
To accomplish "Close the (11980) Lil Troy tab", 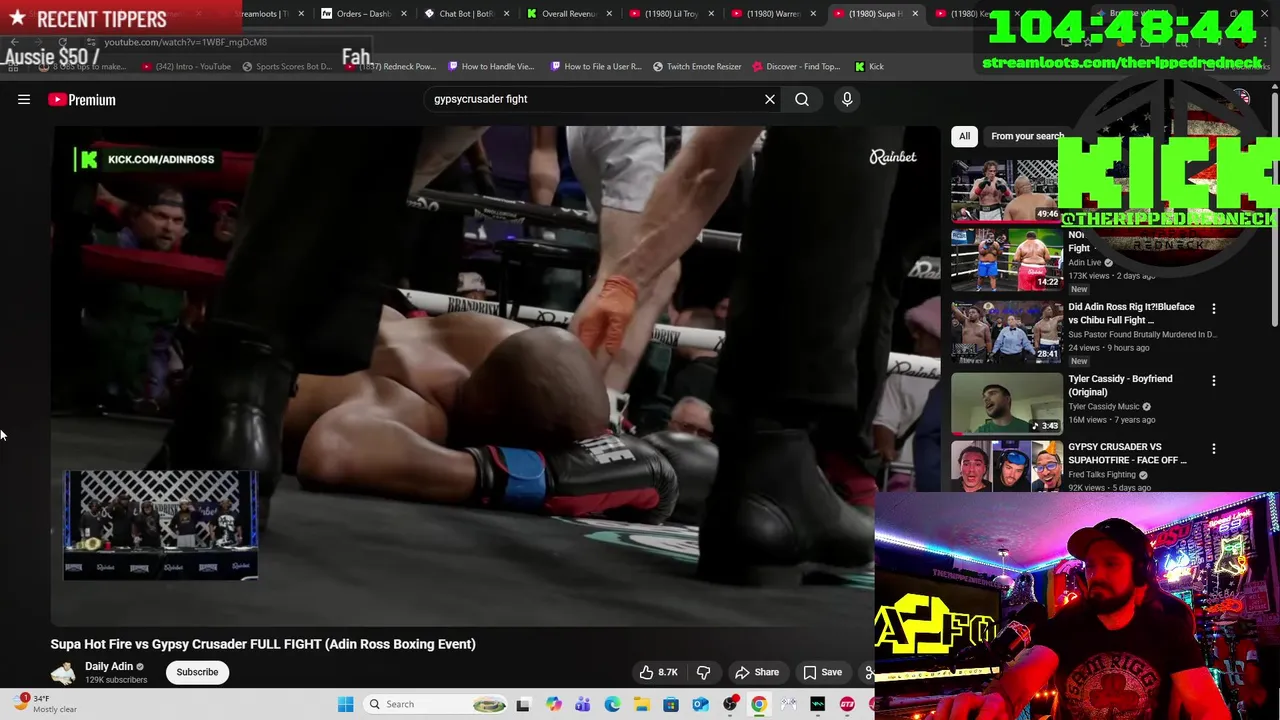I will coord(712,14).
